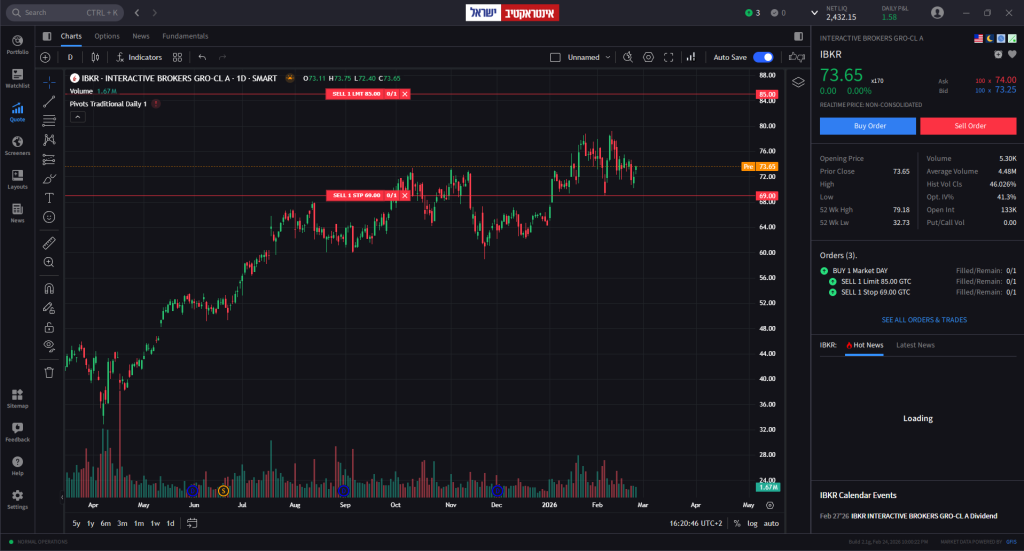Open the Screeners sidebar section
Viewport: 1024px width, 551px height.
pos(17,146)
